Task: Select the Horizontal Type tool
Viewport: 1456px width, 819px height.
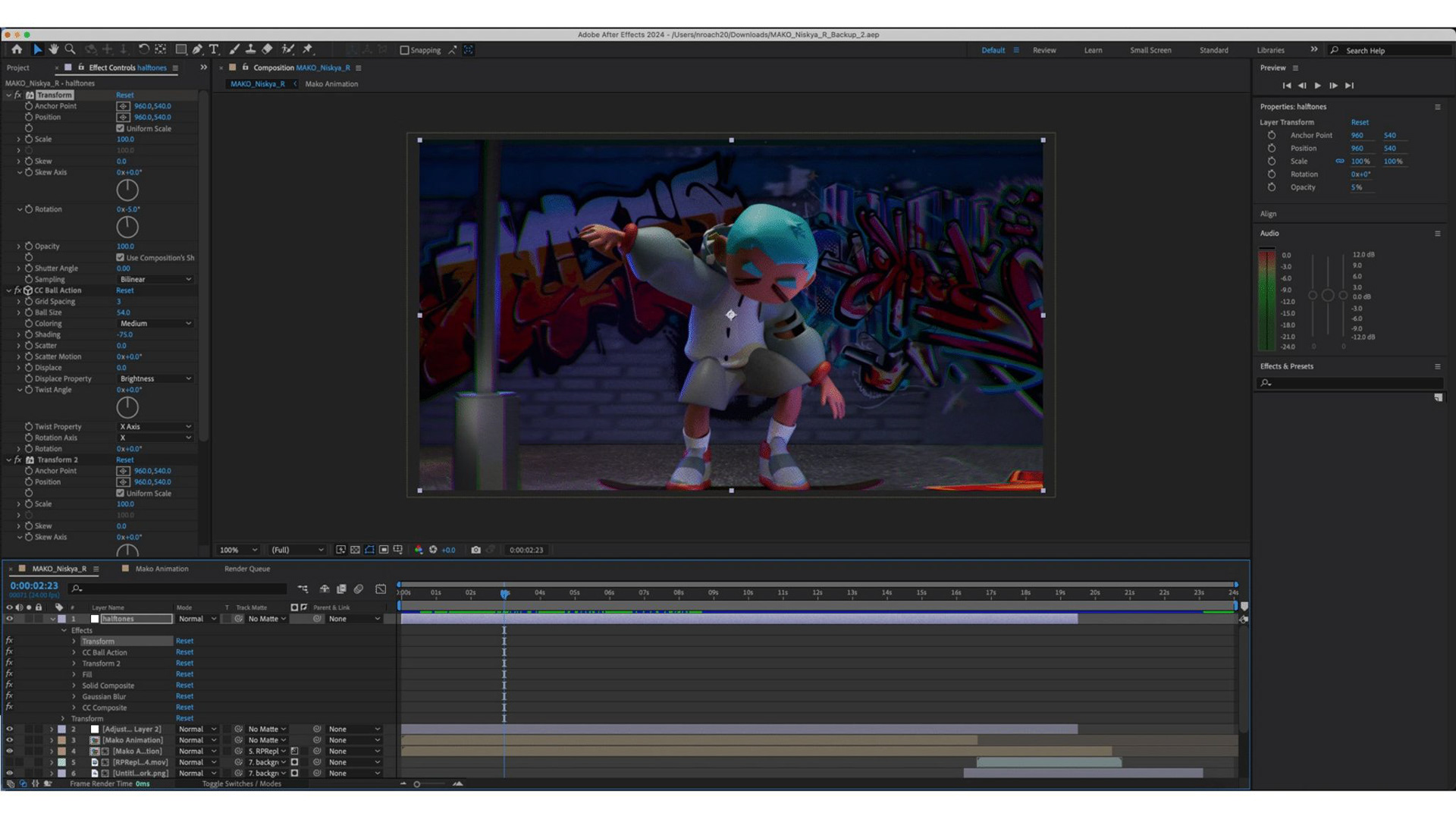Action: click(214, 49)
